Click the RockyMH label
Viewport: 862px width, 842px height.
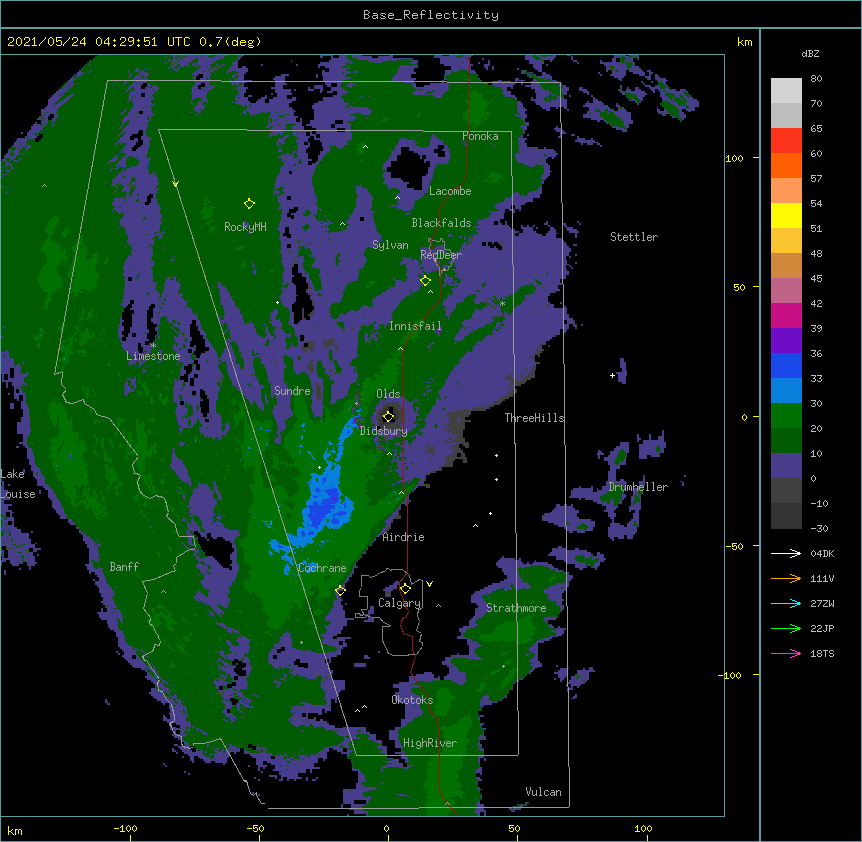[x=245, y=227]
